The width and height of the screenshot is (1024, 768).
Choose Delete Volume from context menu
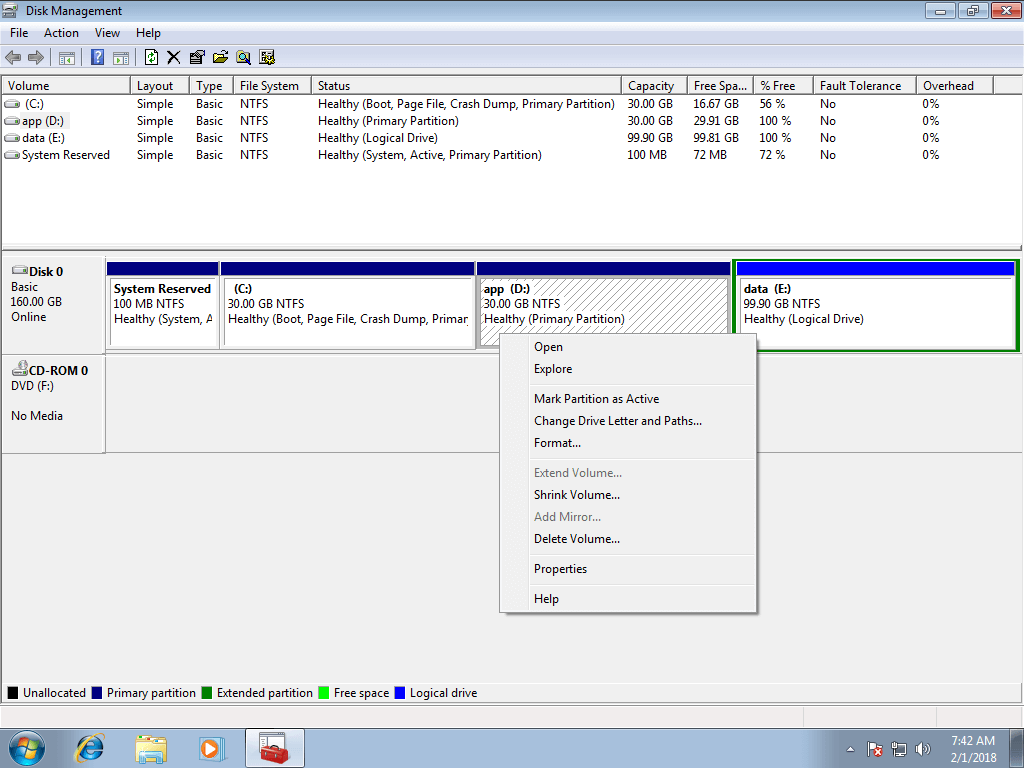pyautogui.click(x=577, y=539)
